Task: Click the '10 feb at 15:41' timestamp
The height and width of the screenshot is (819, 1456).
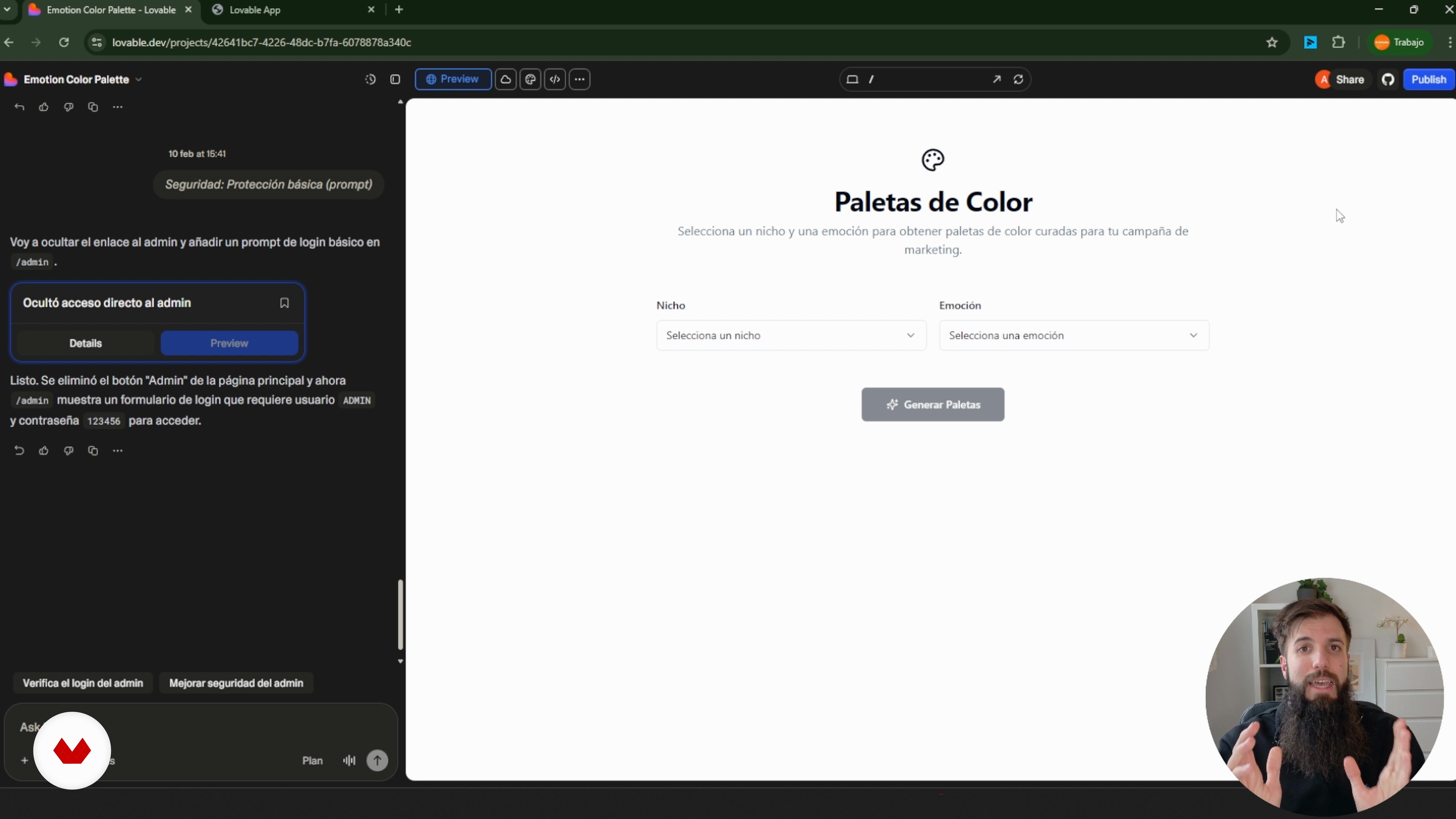Action: click(x=197, y=154)
